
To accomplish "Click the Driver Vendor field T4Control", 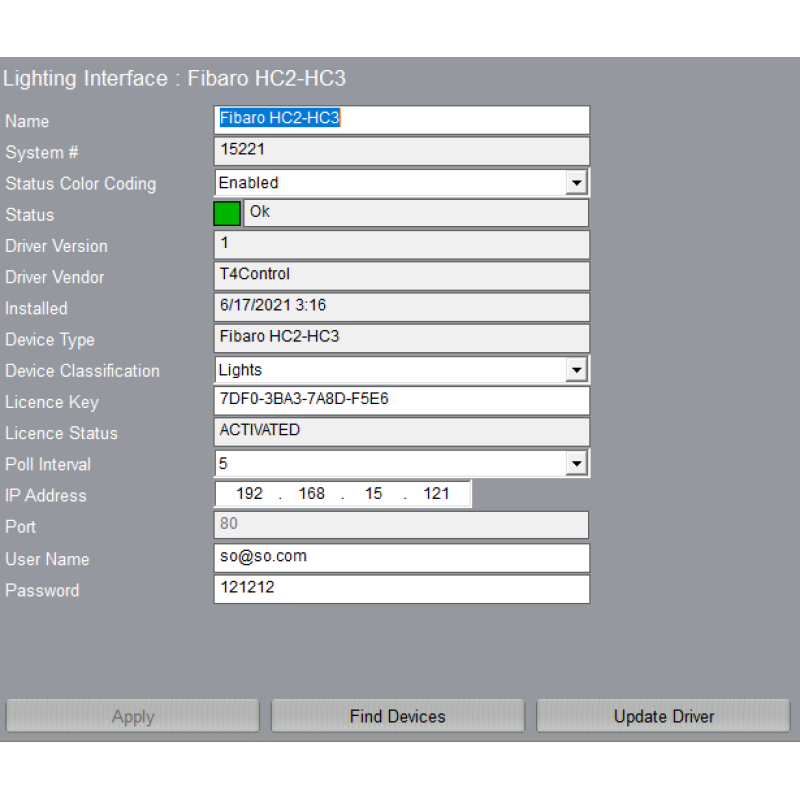I will coord(402,276).
